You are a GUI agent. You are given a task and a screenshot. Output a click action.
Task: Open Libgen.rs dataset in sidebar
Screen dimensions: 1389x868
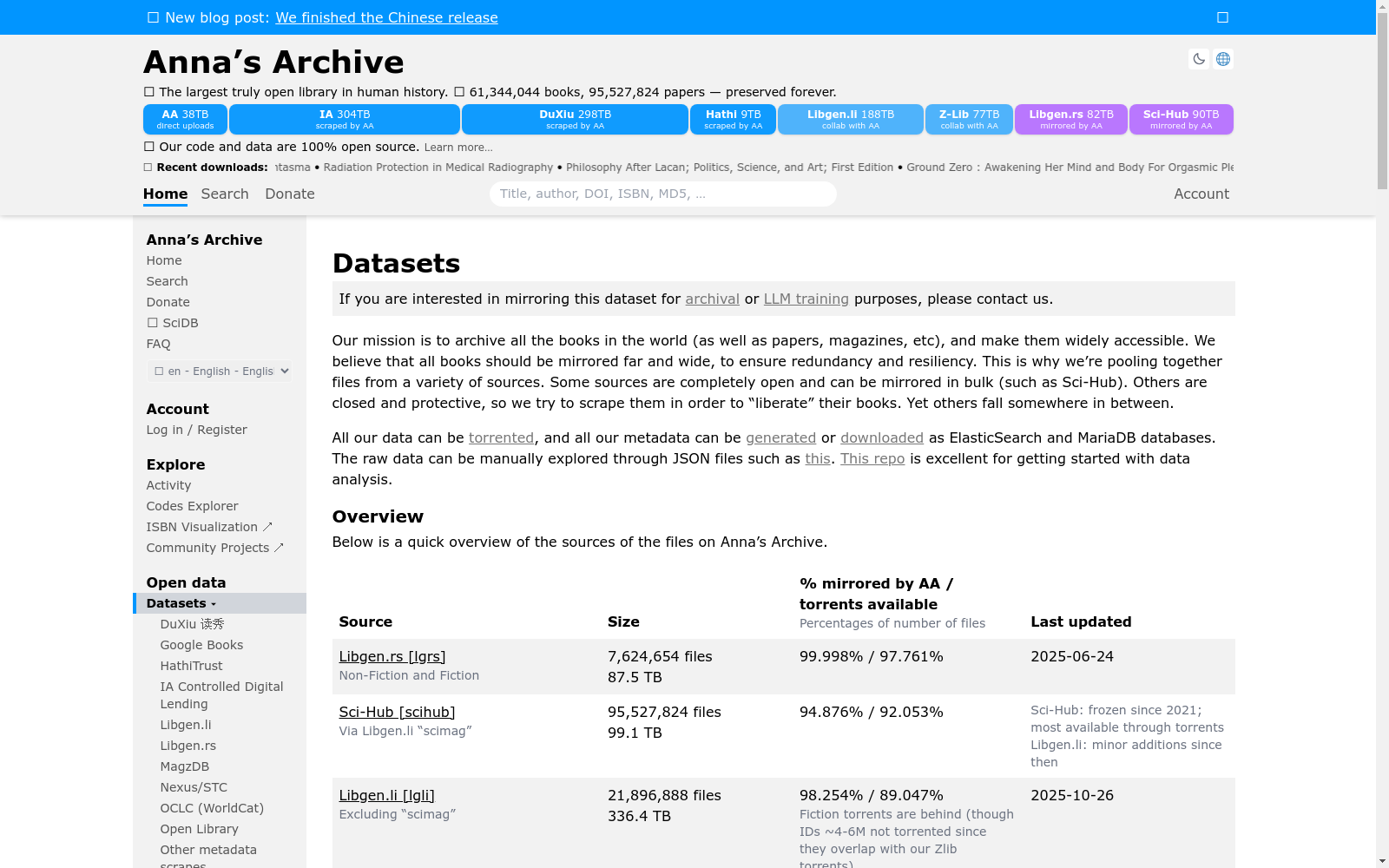tap(188, 746)
